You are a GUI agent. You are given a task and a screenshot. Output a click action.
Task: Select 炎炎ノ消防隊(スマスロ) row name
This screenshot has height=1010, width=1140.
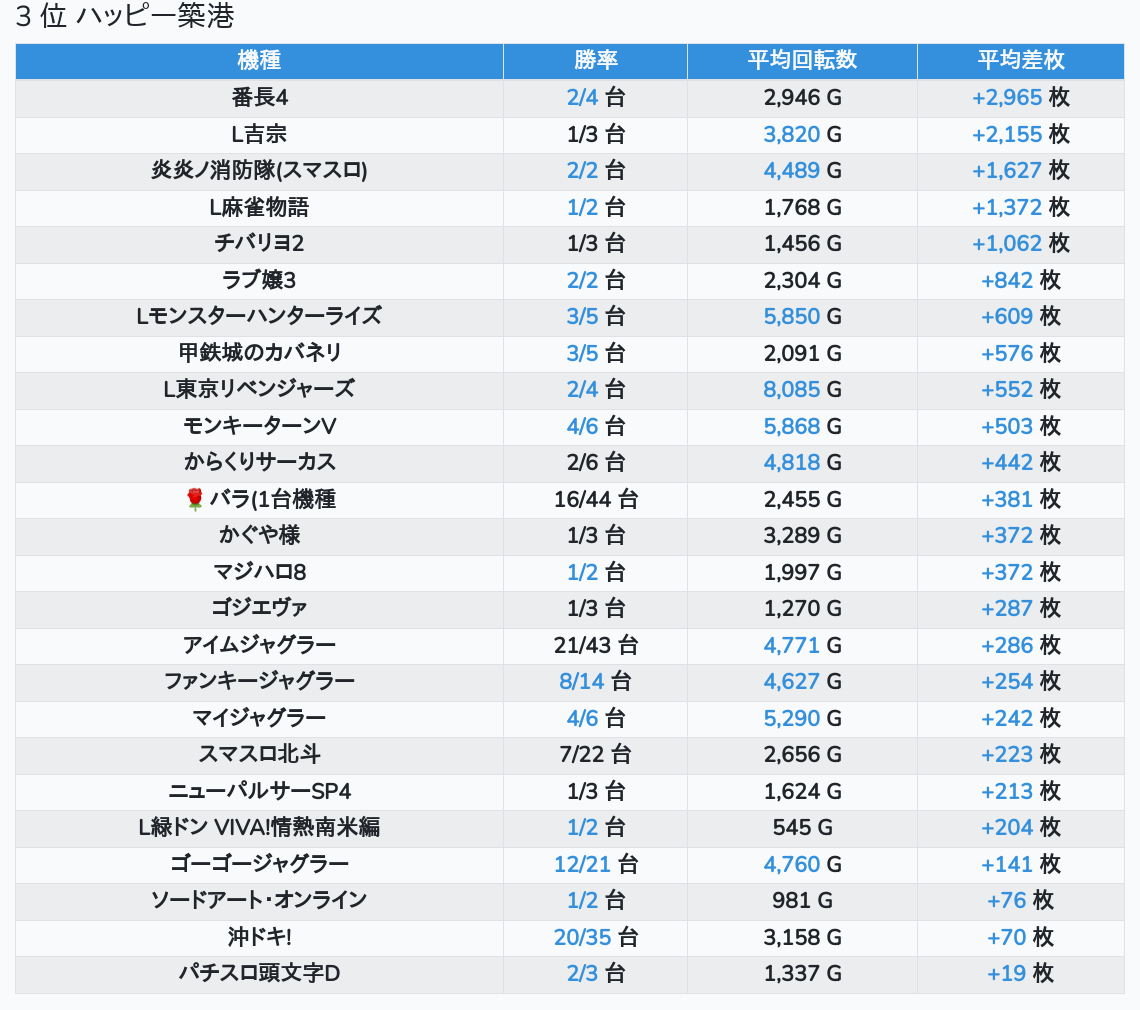click(259, 170)
